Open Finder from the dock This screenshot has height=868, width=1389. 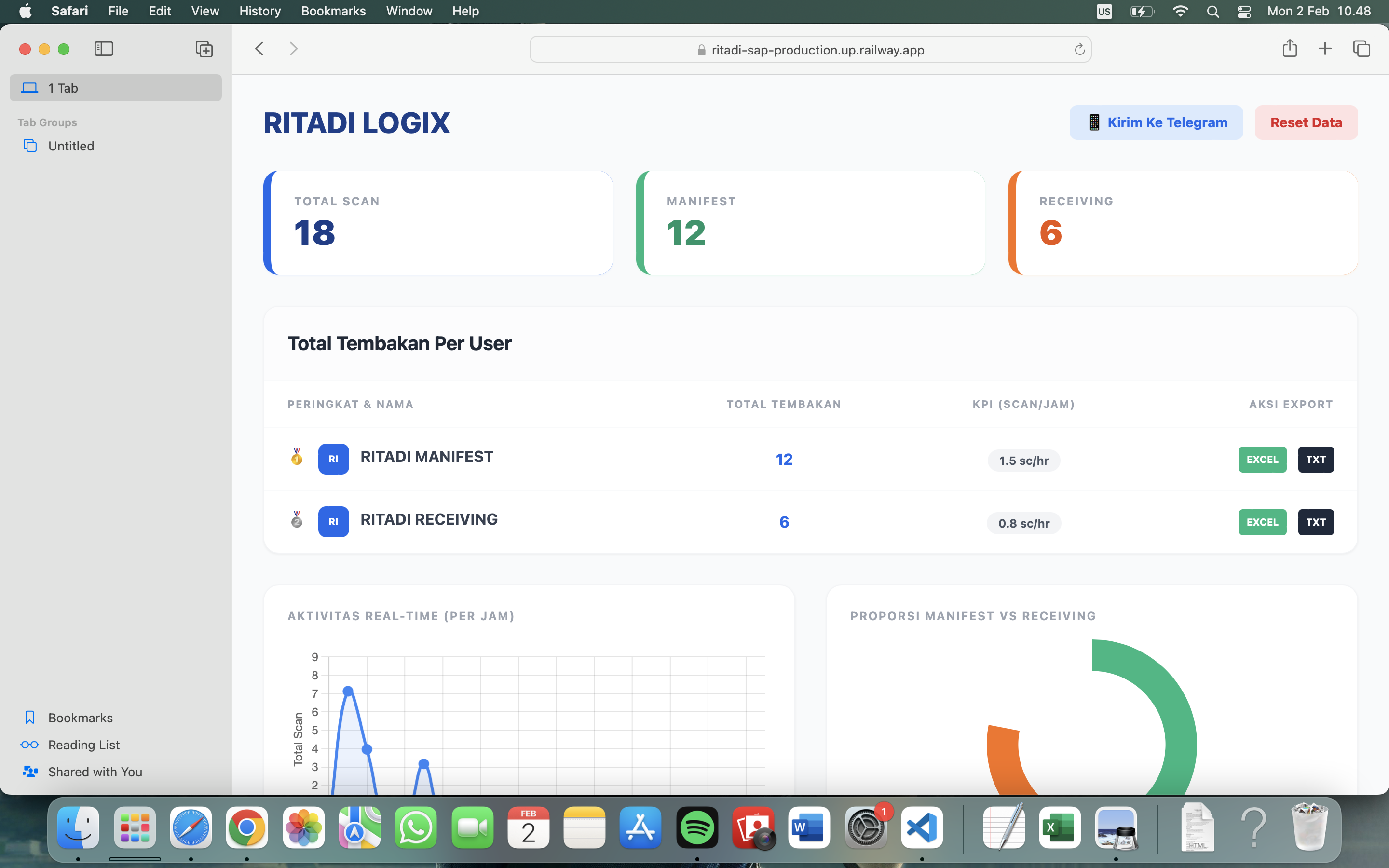78,827
